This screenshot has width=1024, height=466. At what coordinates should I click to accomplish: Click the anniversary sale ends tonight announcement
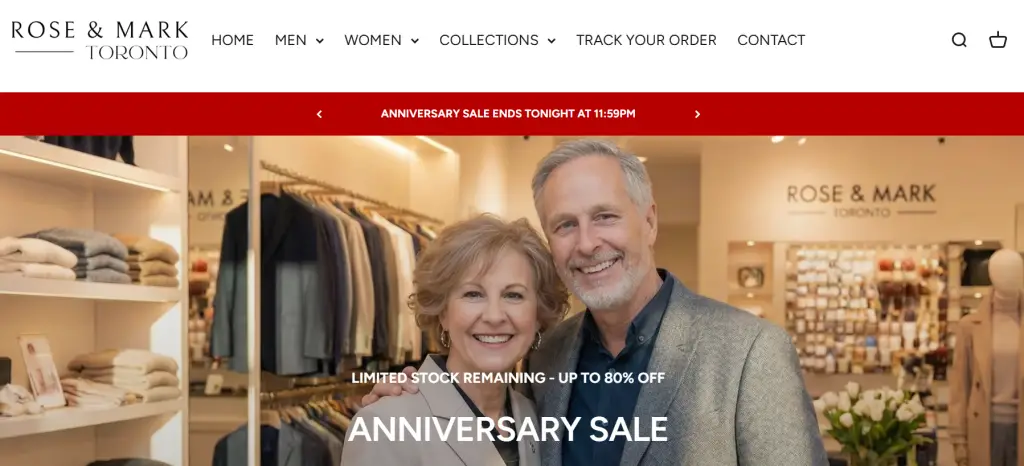[508, 114]
